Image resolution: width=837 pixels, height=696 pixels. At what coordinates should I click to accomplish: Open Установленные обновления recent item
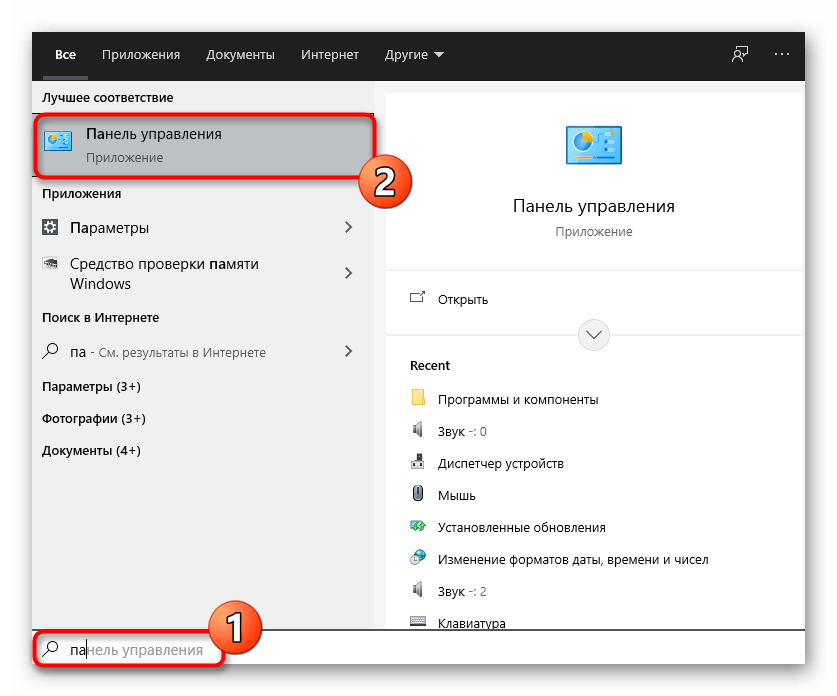pos(521,527)
